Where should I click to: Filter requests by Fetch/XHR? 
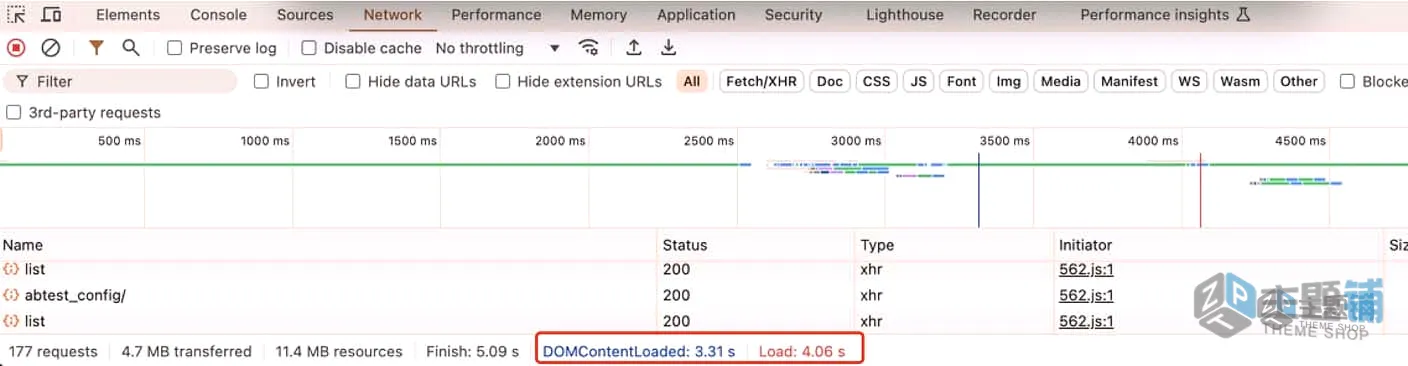click(x=762, y=82)
